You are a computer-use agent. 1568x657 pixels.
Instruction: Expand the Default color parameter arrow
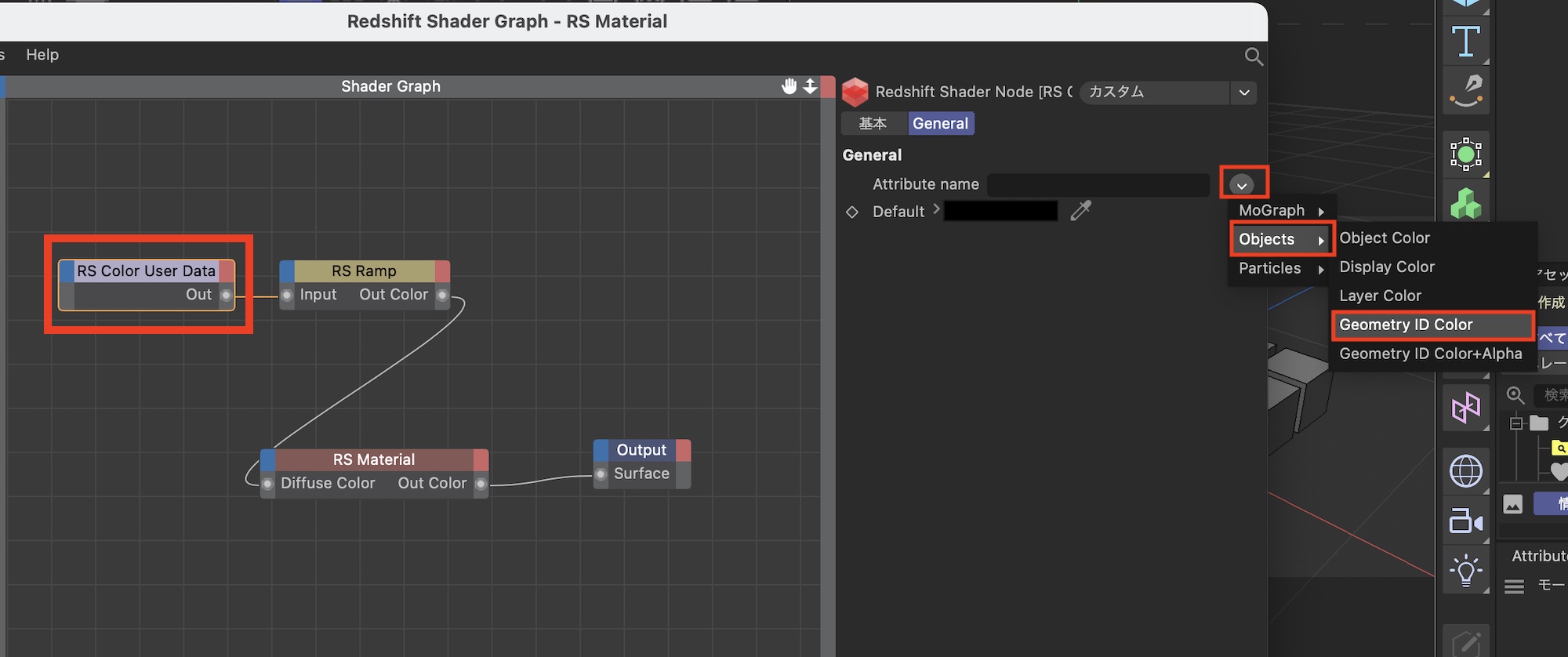click(x=936, y=209)
